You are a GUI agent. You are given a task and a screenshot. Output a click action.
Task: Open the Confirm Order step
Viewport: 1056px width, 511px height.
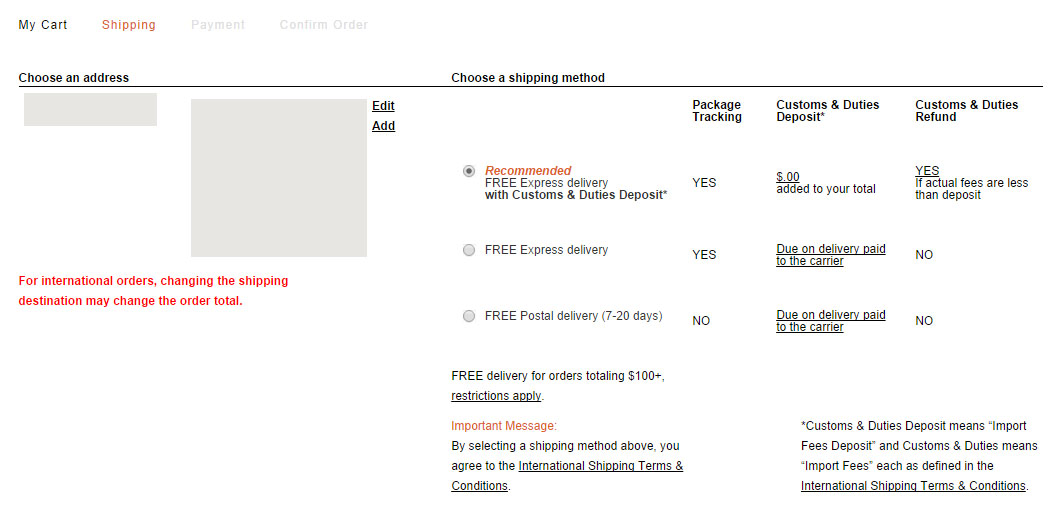click(324, 25)
